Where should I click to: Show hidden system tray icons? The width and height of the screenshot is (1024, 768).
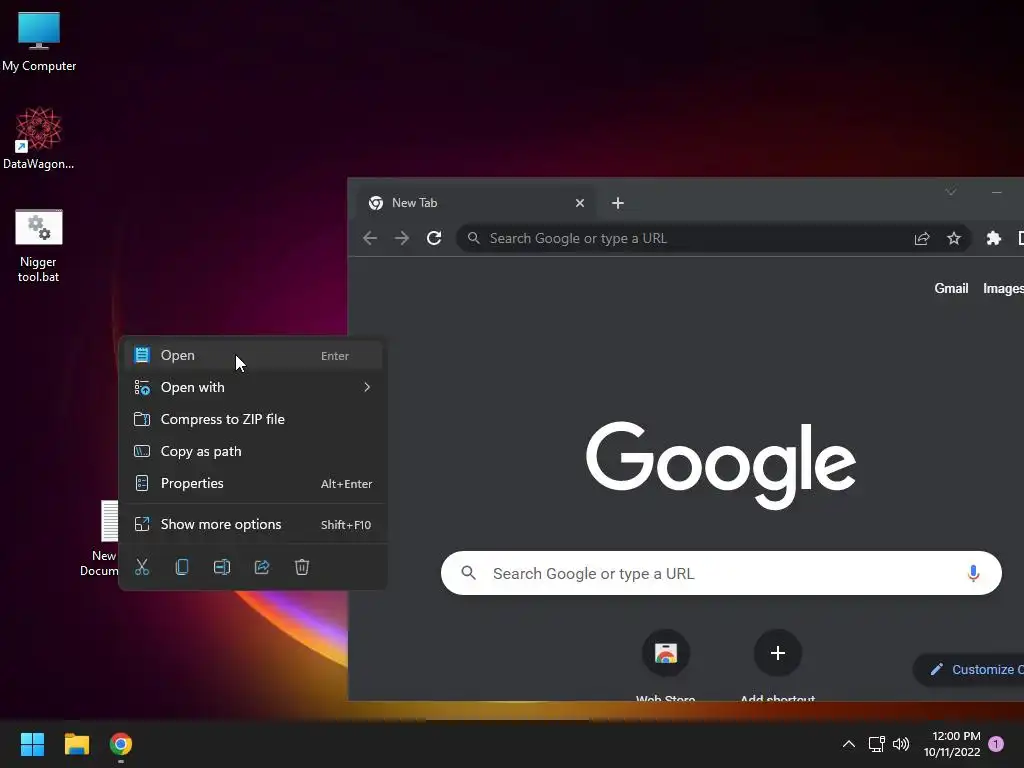(848, 744)
